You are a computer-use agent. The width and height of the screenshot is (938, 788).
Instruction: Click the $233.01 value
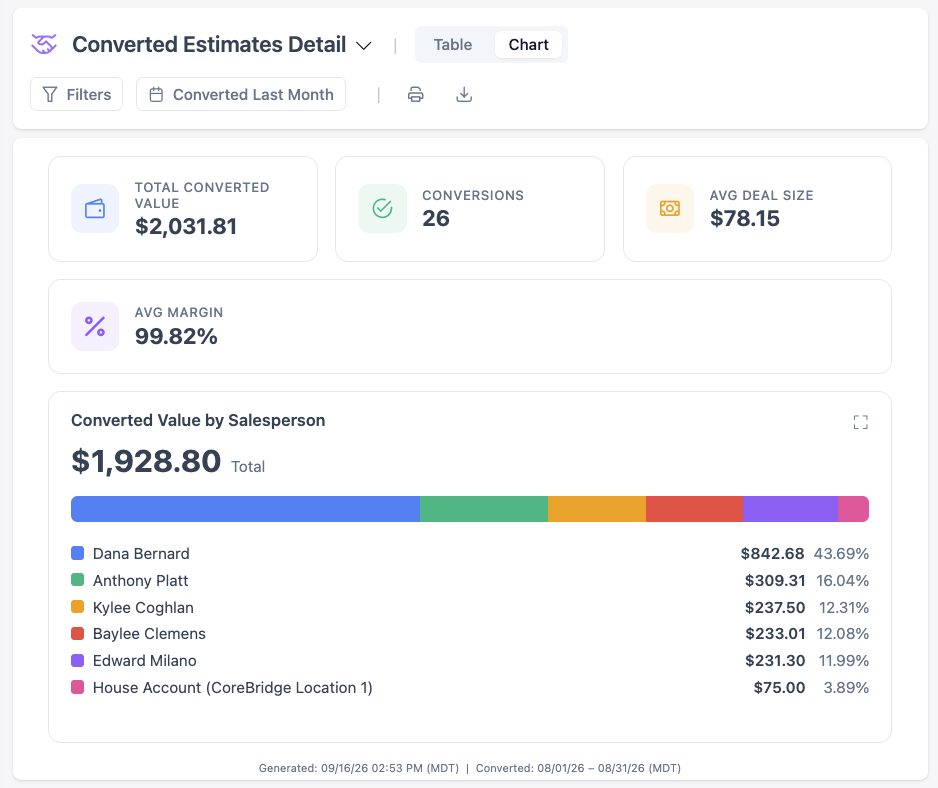pos(775,634)
